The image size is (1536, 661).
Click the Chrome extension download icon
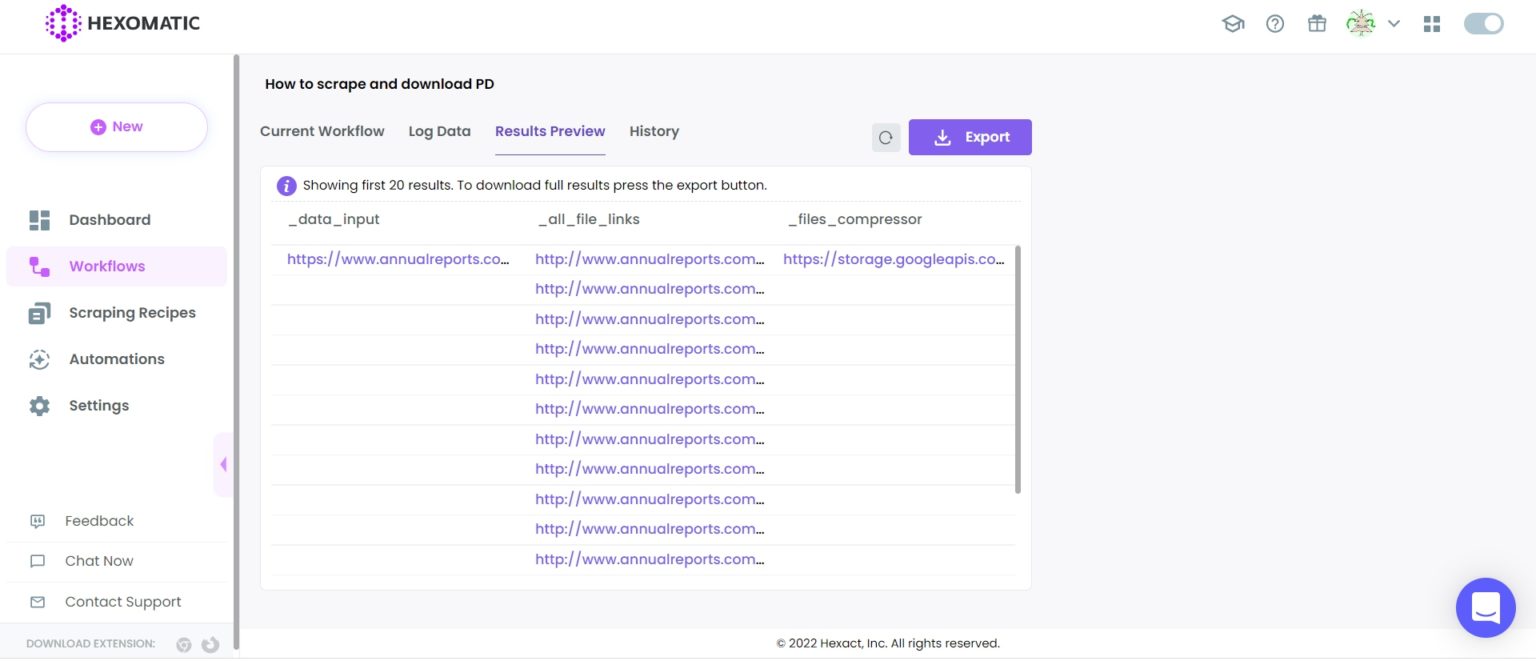[x=184, y=645]
